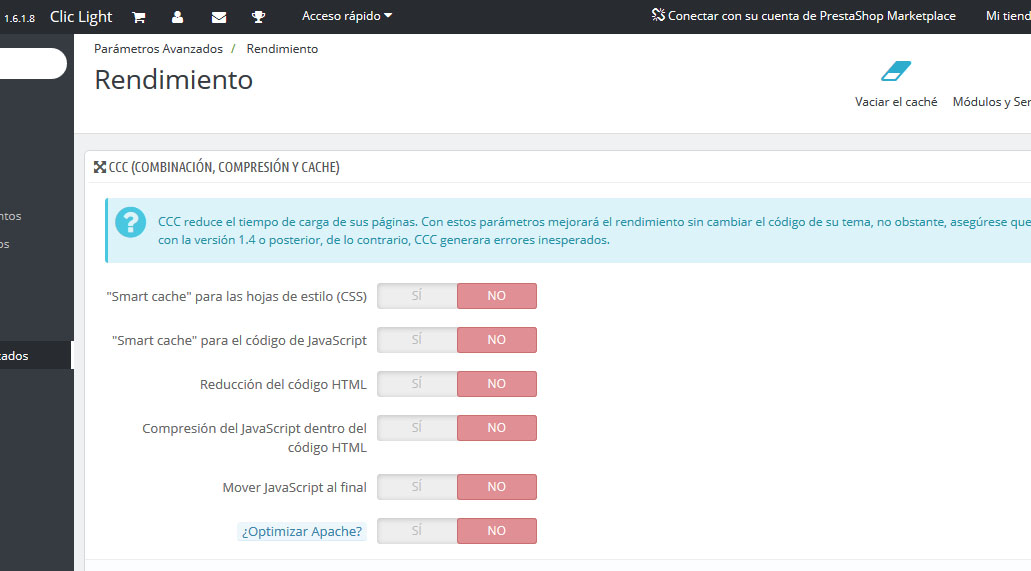Click the eraser icon for Vaciar el caché

pos(896,71)
